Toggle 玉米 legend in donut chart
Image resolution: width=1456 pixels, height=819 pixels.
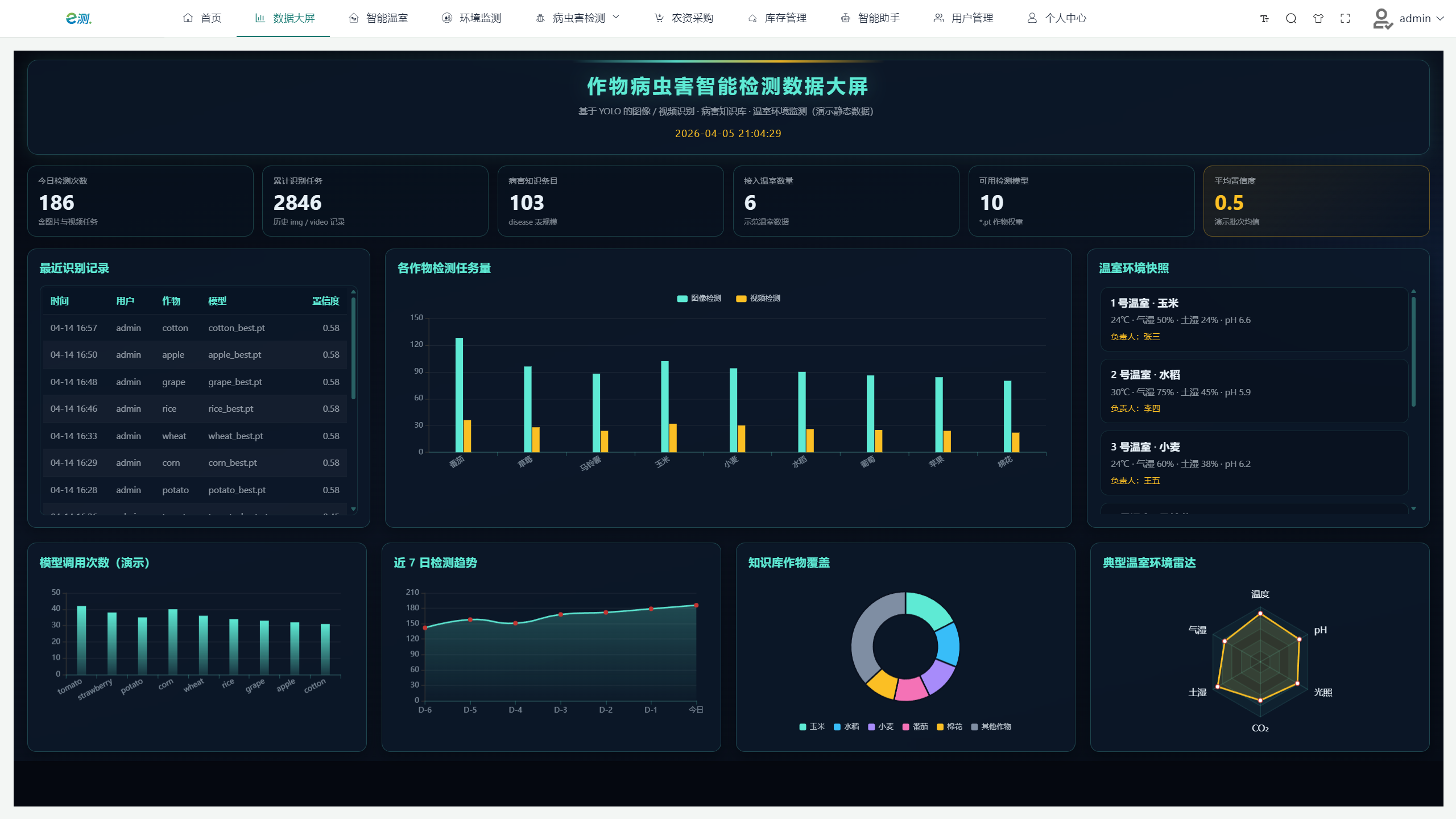coord(812,727)
